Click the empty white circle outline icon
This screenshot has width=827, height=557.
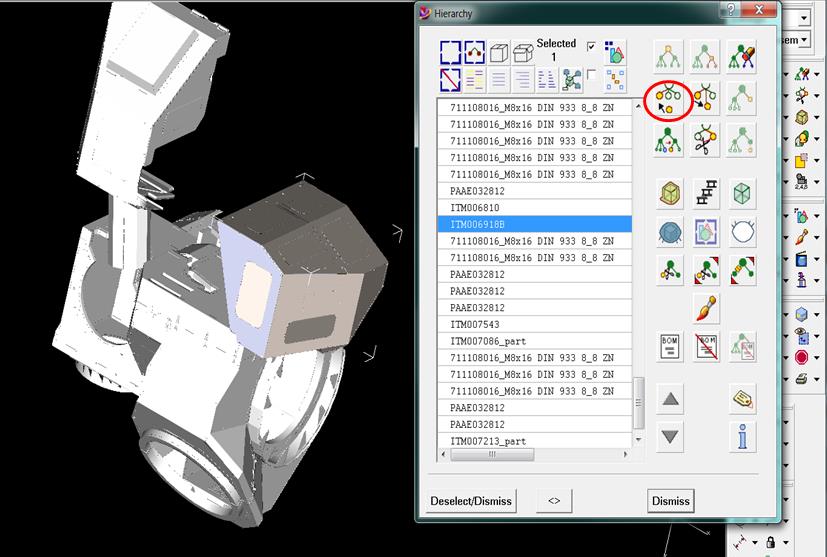tap(742, 232)
